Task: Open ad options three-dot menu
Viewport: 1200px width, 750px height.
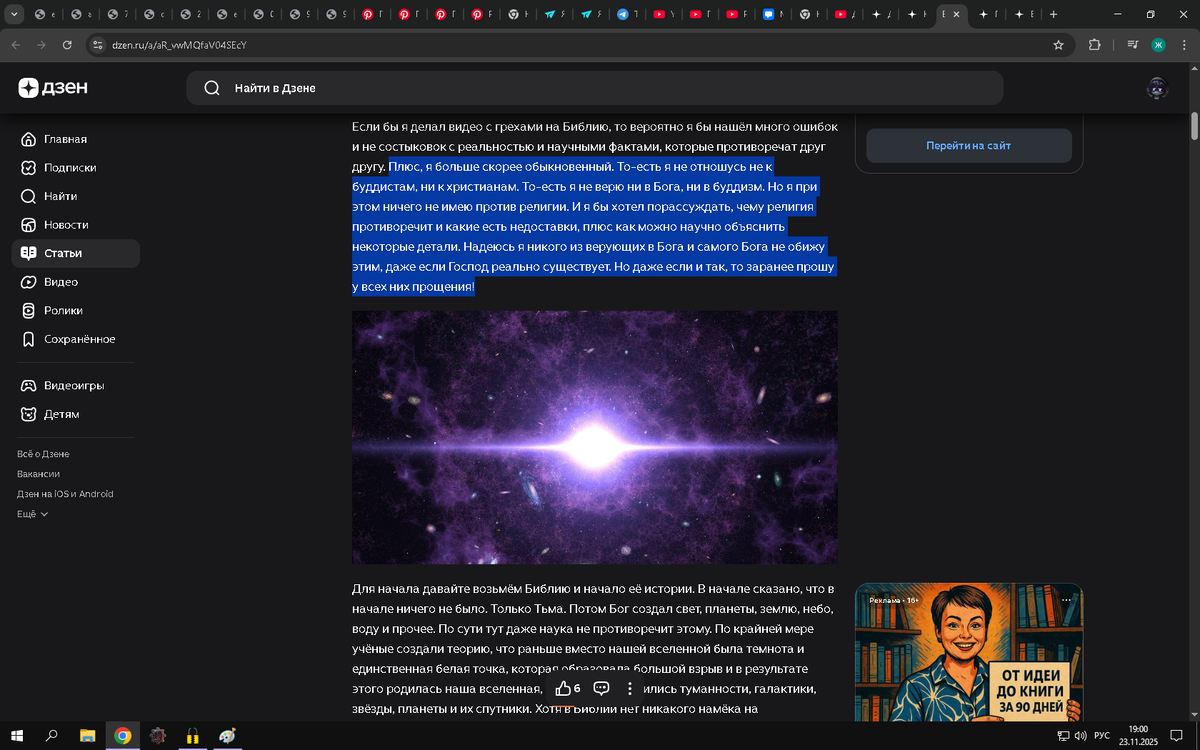Action: [1066, 600]
